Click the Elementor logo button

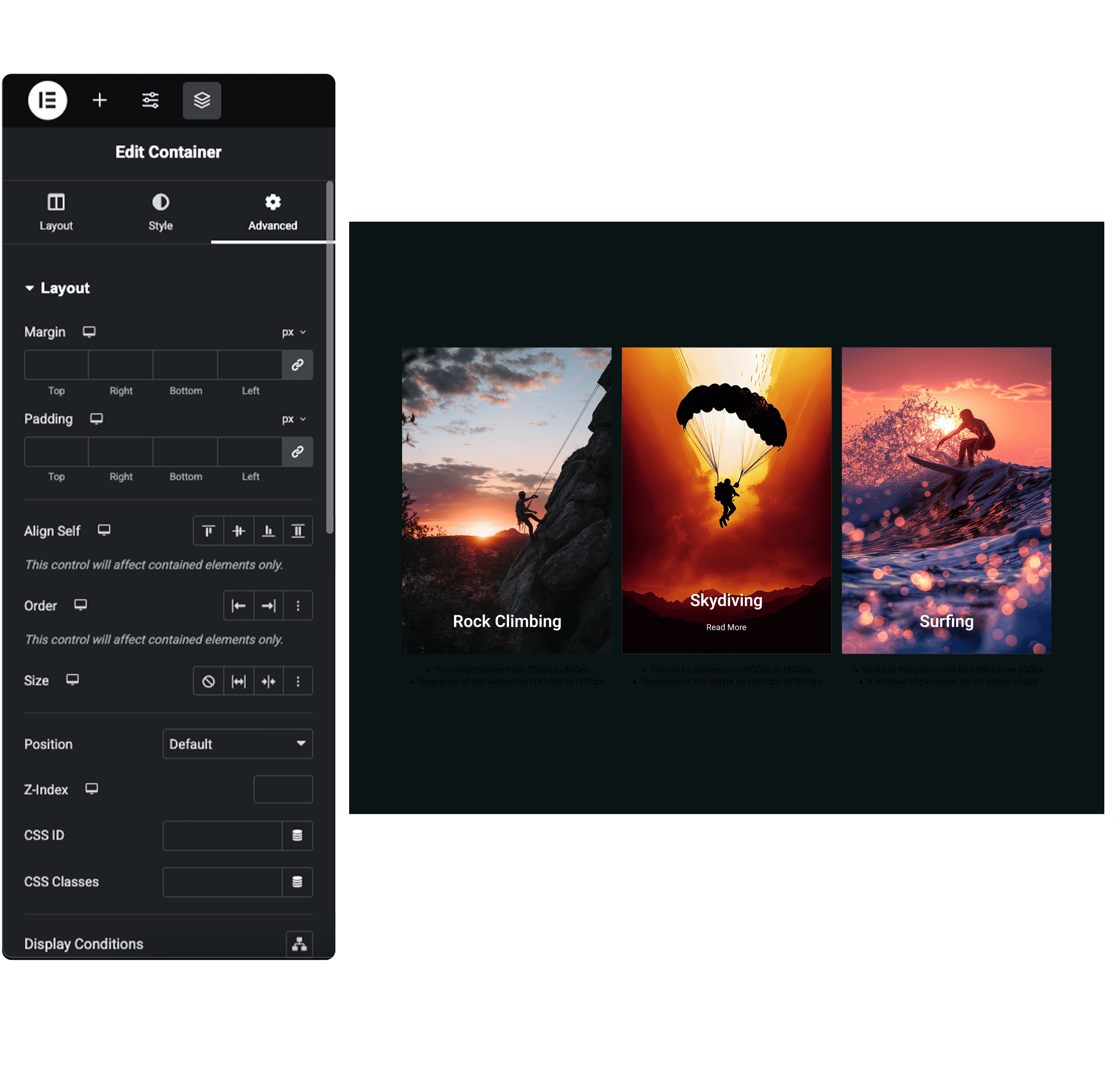click(x=48, y=100)
